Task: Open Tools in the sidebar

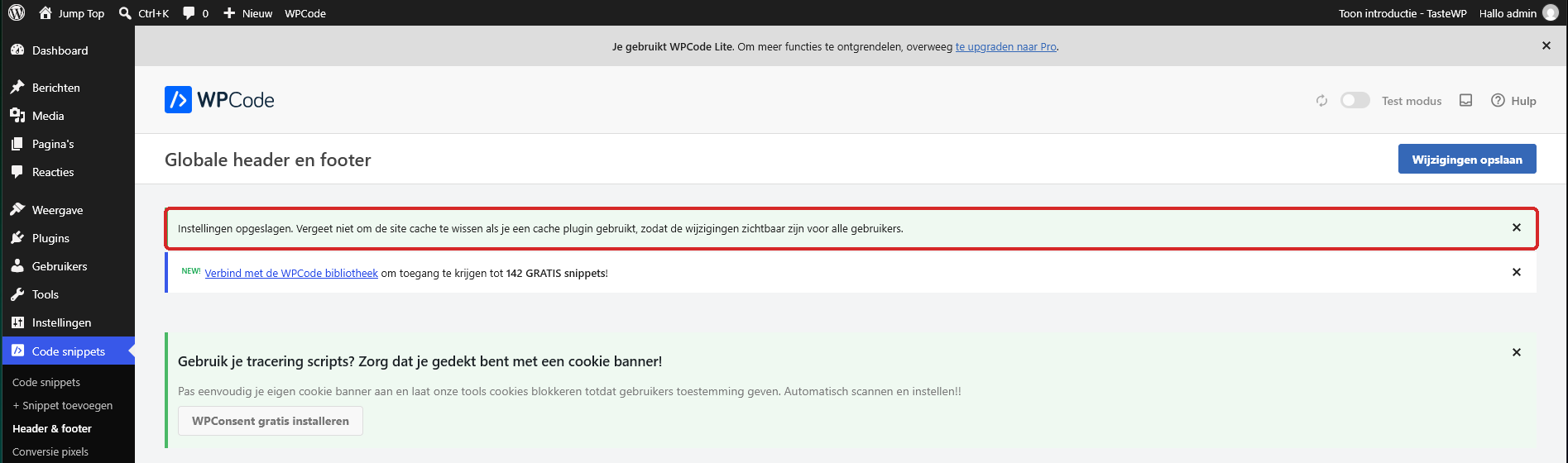Action: (x=67, y=294)
